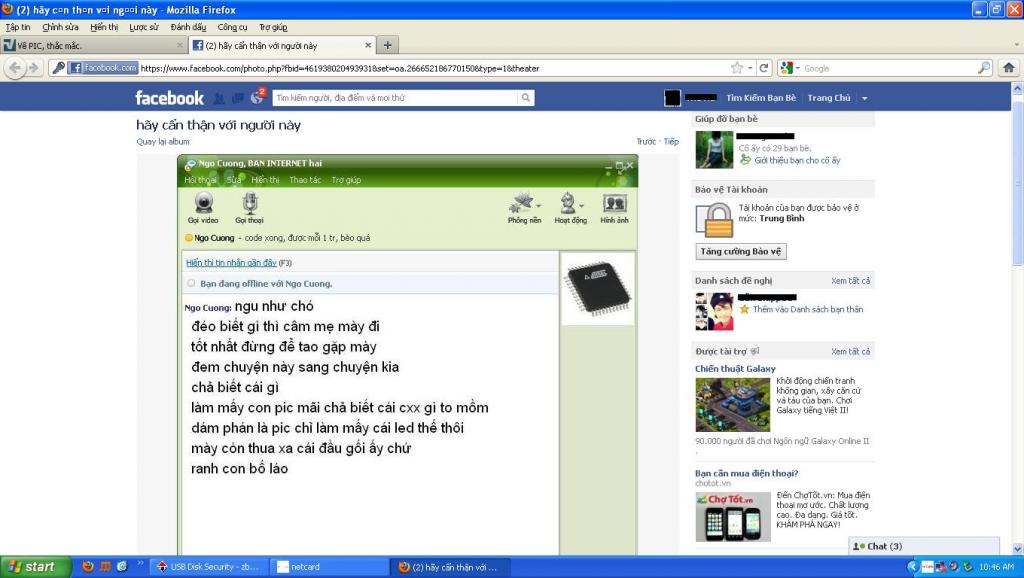Open a new Firefox tab with plus button
The image size is (1024, 578).
pyautogui.click(x=387, y=45)
